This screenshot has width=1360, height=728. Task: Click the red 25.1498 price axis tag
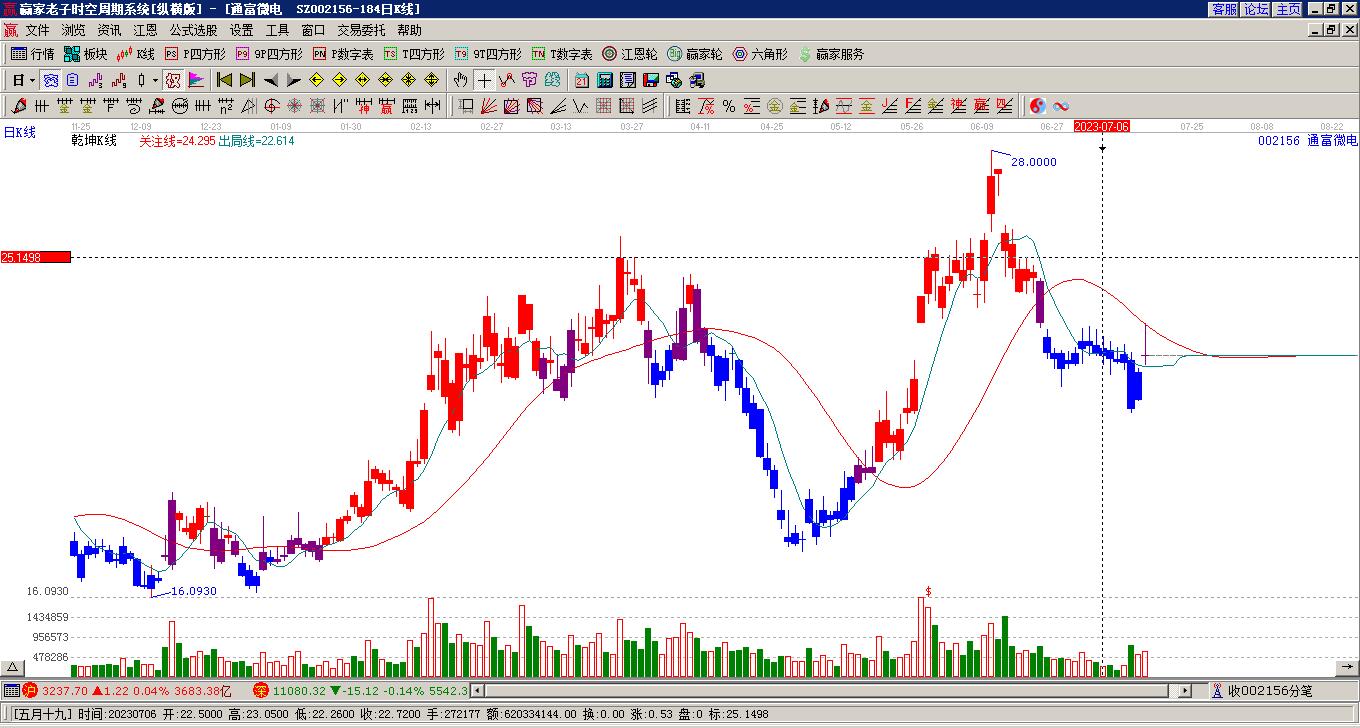coord(36,257)
